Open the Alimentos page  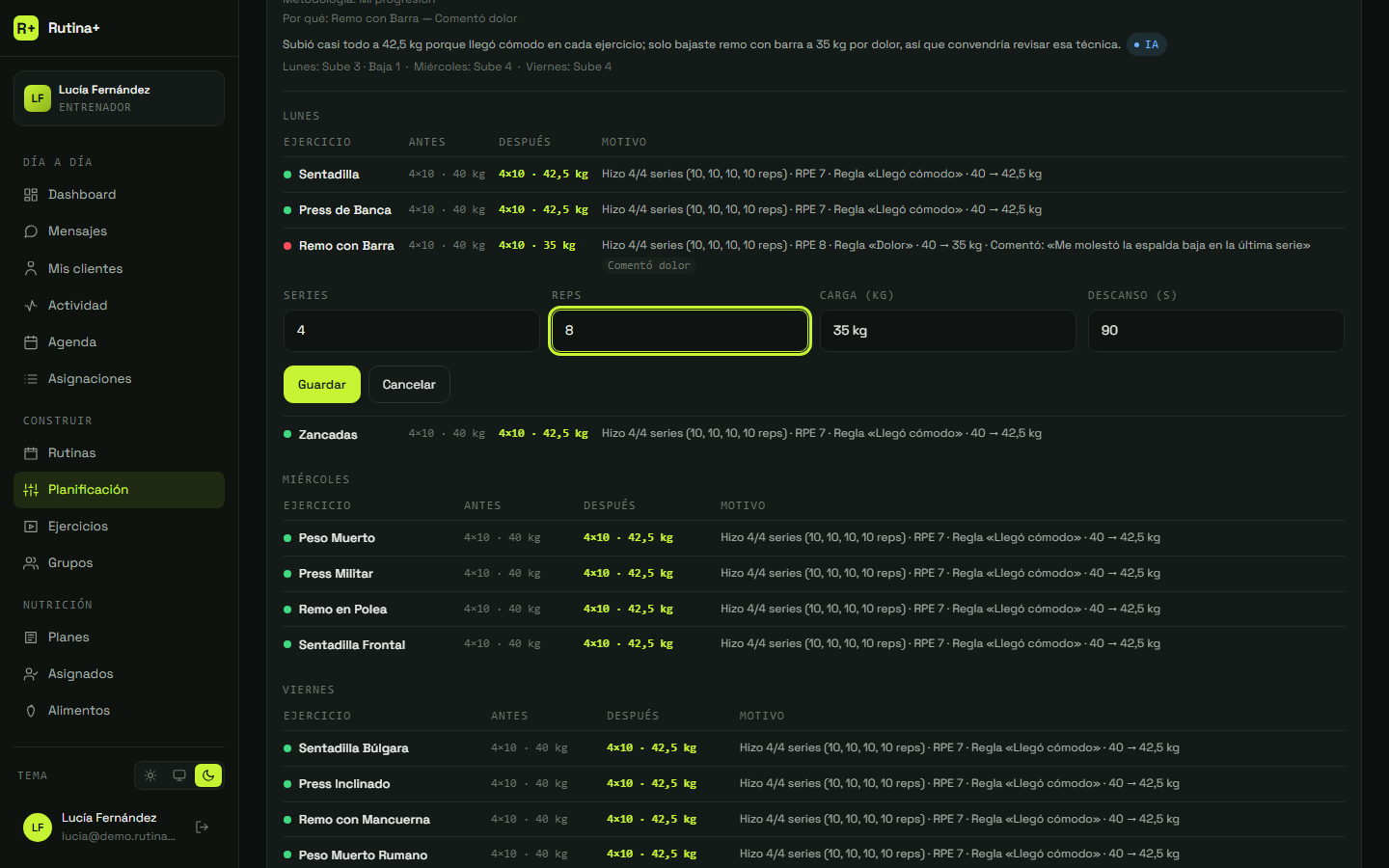[x=119, y=711]
